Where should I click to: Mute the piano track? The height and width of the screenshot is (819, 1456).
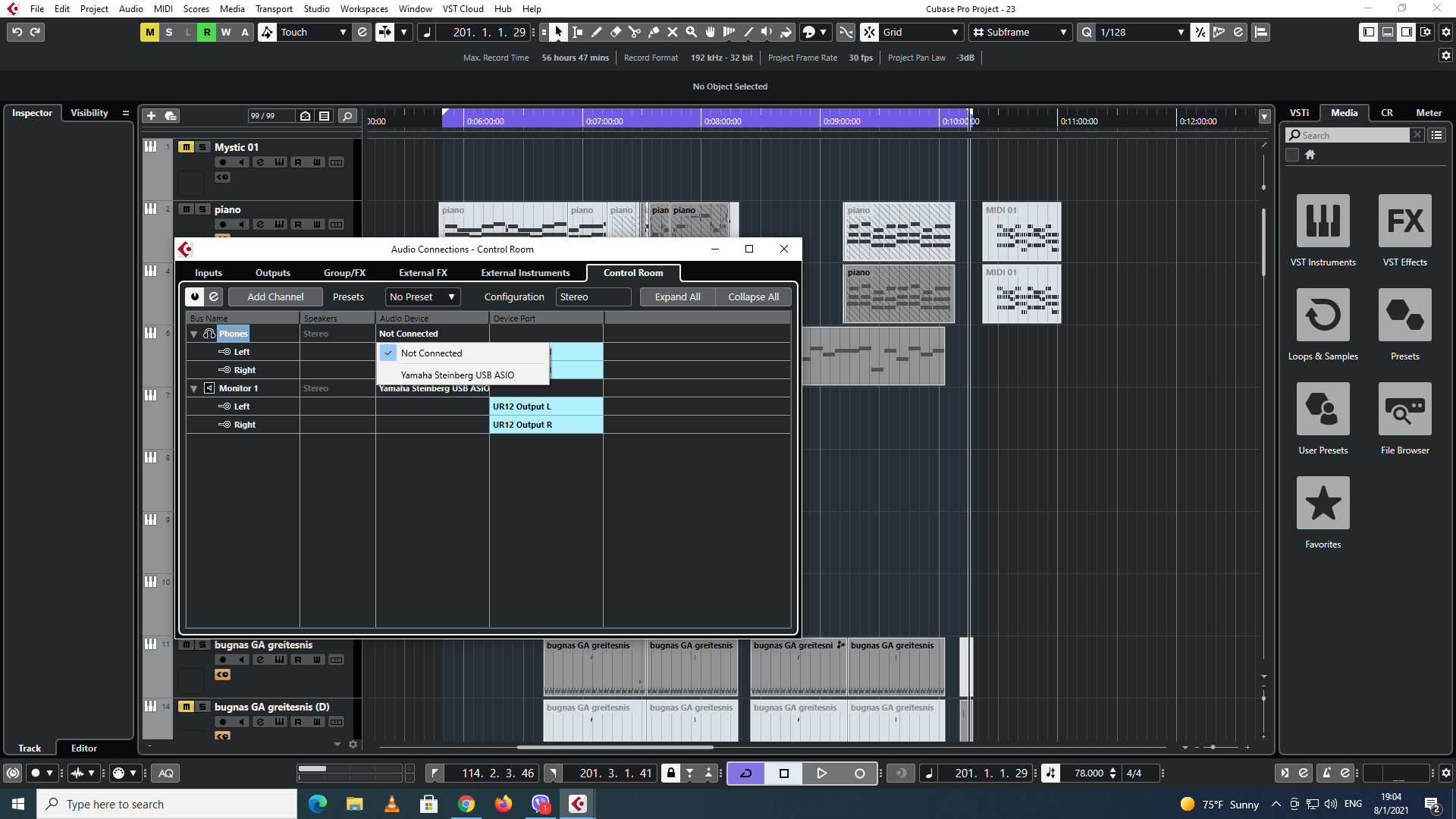click(x=186, y=209)
